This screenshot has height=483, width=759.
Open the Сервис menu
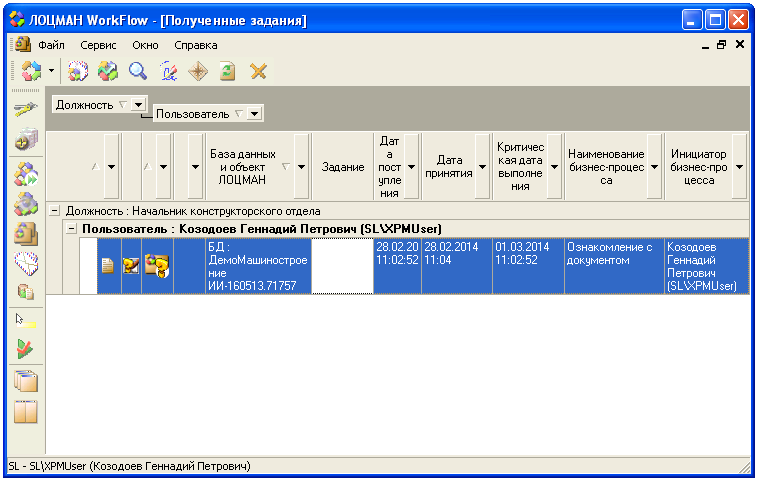point(98,45)
